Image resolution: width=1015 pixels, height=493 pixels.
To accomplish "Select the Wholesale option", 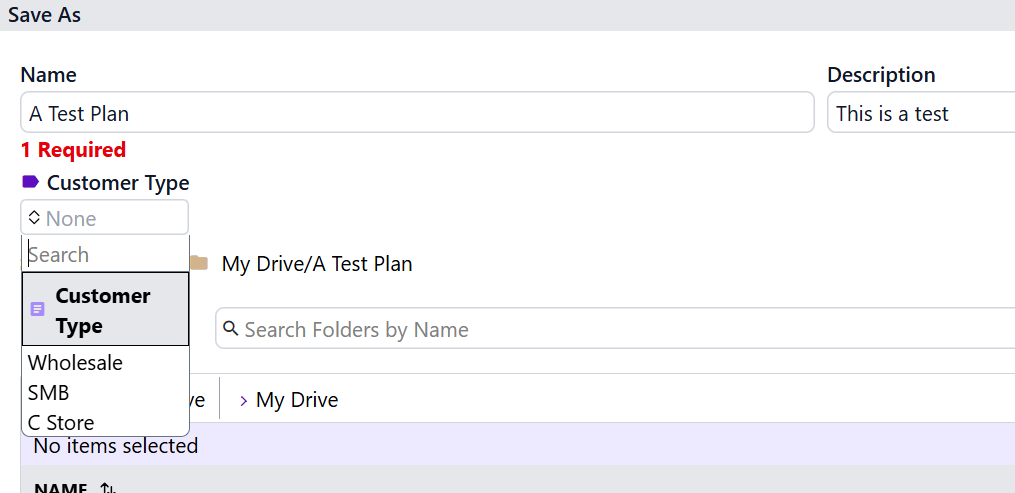I will click(75, 363).
